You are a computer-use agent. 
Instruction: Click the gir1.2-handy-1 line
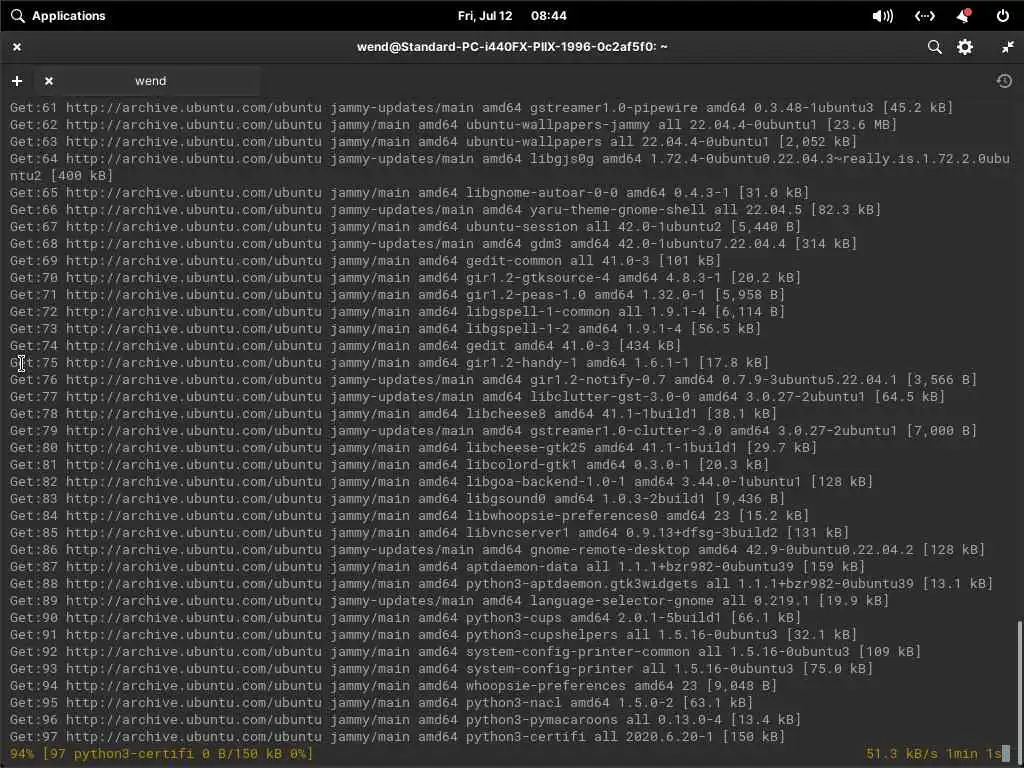pyautogui.click(x=389, y=362)
